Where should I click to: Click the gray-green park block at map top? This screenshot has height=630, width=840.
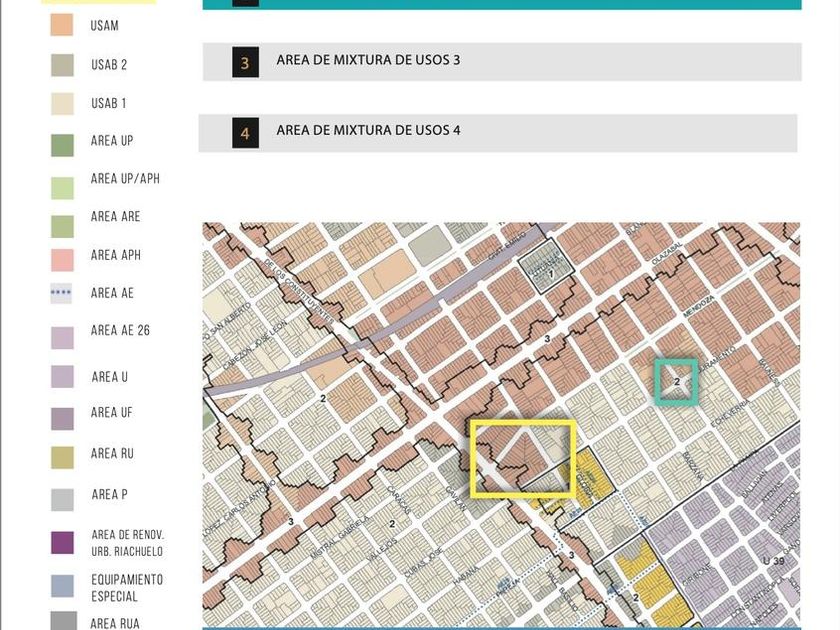pyautogui.click(x=433, y=245)
